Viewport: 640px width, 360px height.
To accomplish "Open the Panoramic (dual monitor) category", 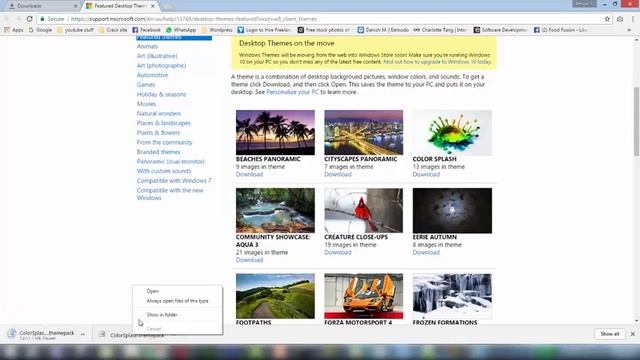I will 171,162.
